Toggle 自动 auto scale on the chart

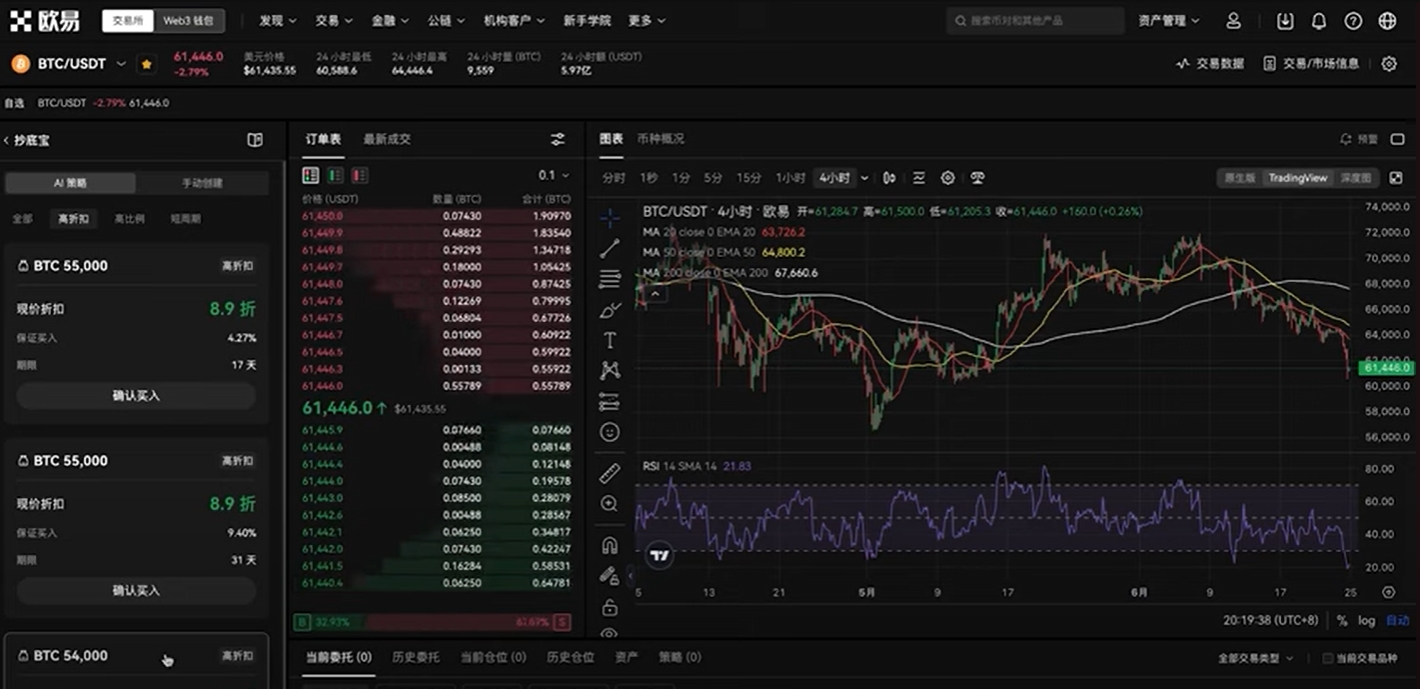(1397, 621)
